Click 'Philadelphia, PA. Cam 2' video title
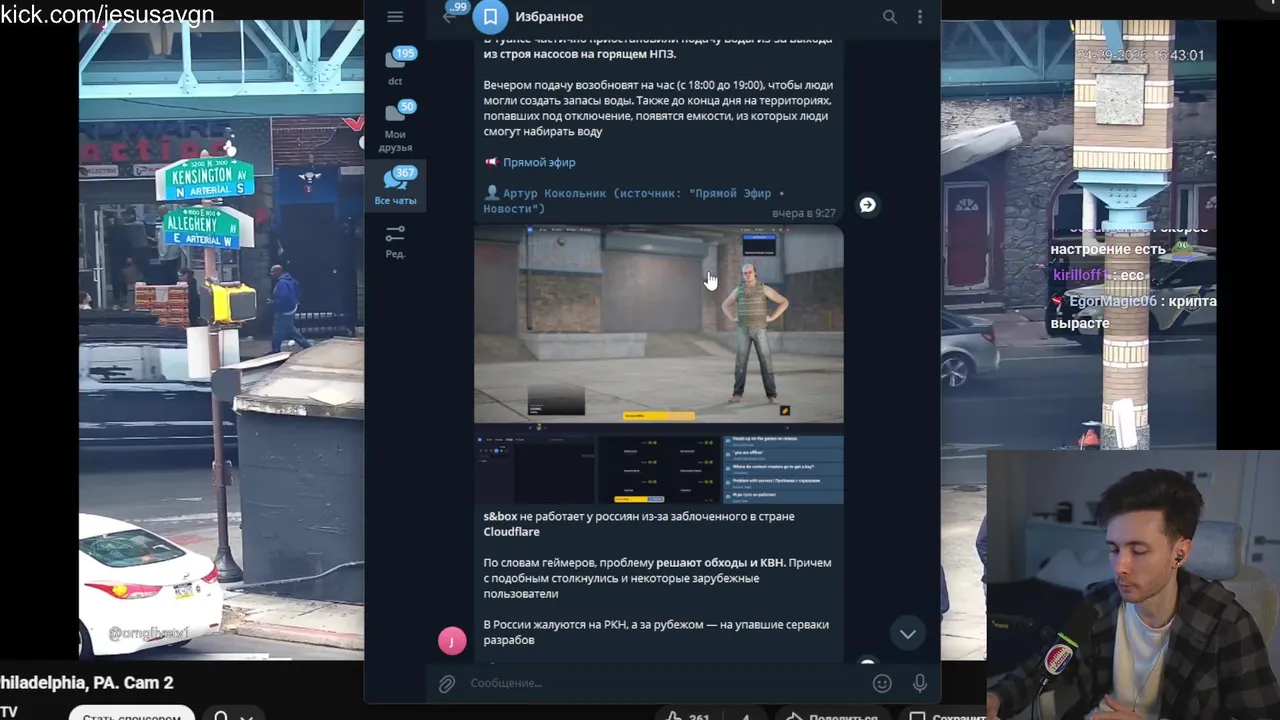This screenshot has width=1280, height=720. 87,683
